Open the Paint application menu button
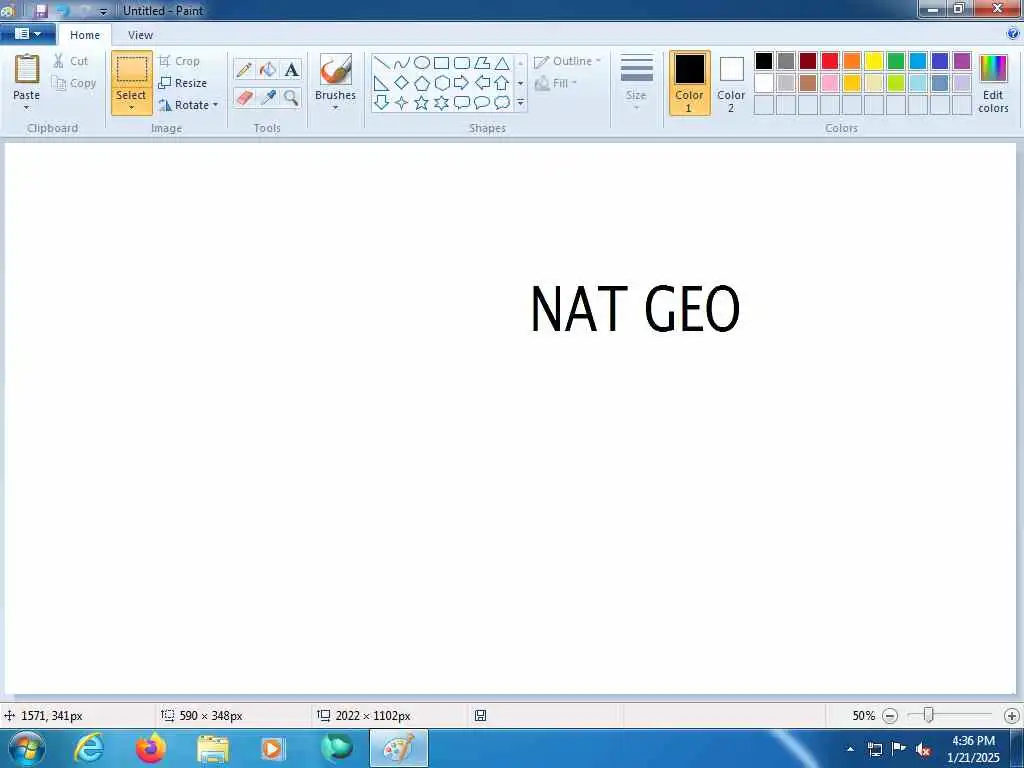The width and height of the screenshot is (1024, 768). 27,34
